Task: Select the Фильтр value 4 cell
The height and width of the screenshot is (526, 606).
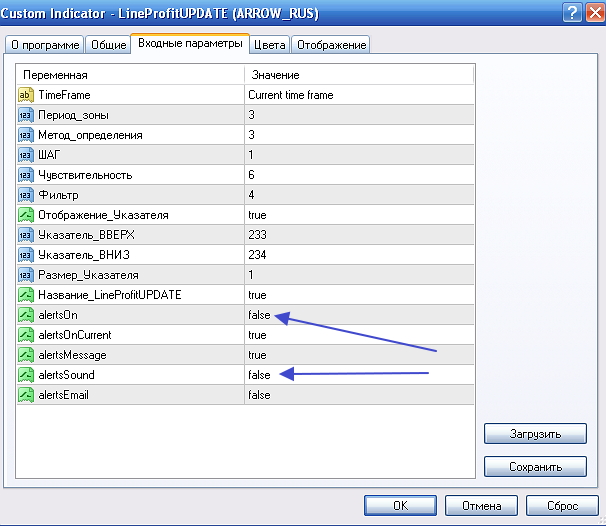Action: (x=359, y=195)
